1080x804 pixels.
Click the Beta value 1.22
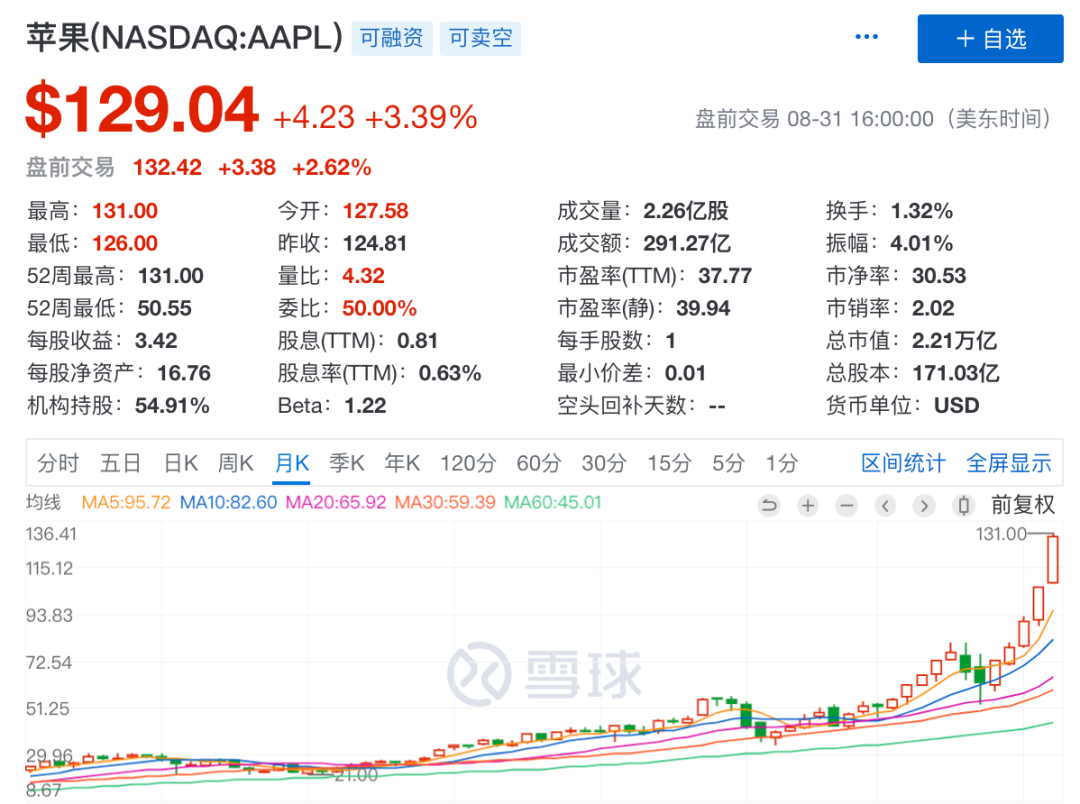point(365,405)
